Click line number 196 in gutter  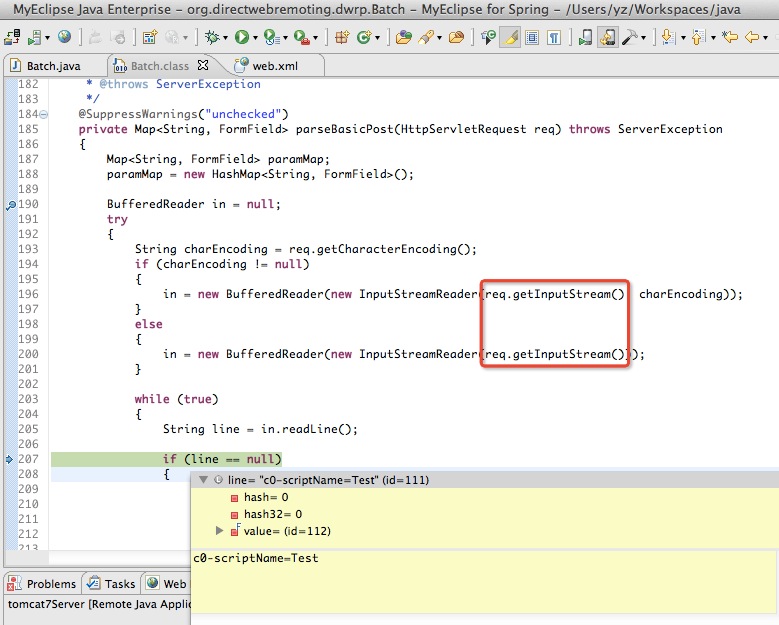click(x=28, y=294)
